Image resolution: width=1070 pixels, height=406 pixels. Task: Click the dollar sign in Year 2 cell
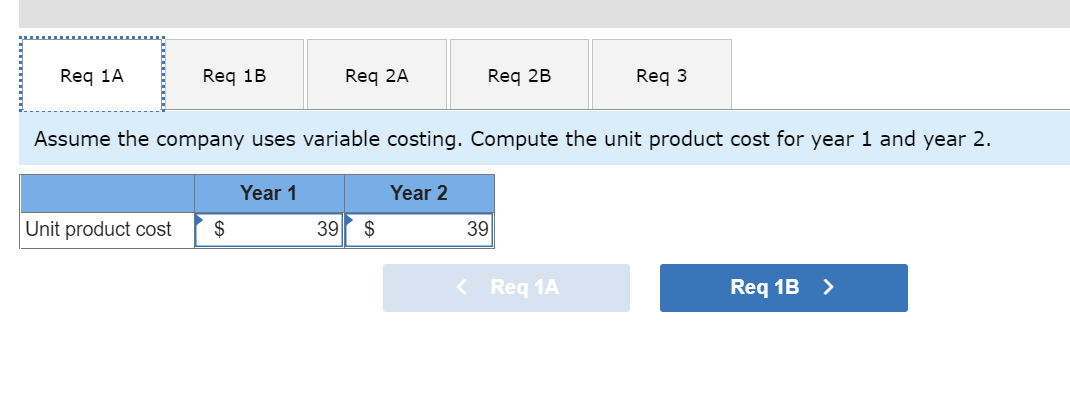tap(368, 229)
